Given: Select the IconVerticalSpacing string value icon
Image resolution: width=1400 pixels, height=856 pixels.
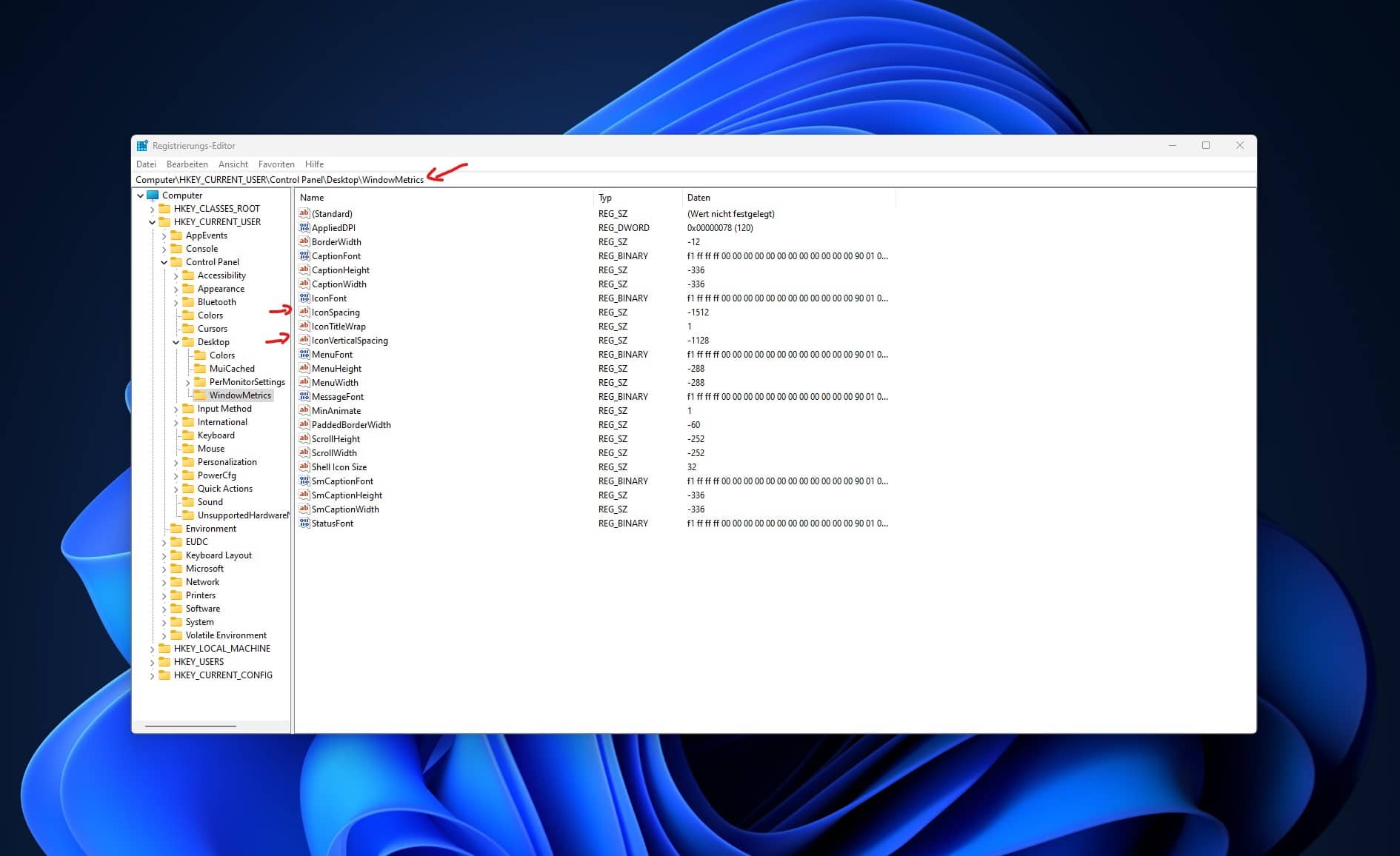Looking at the screenshot, I should (304, 340).
